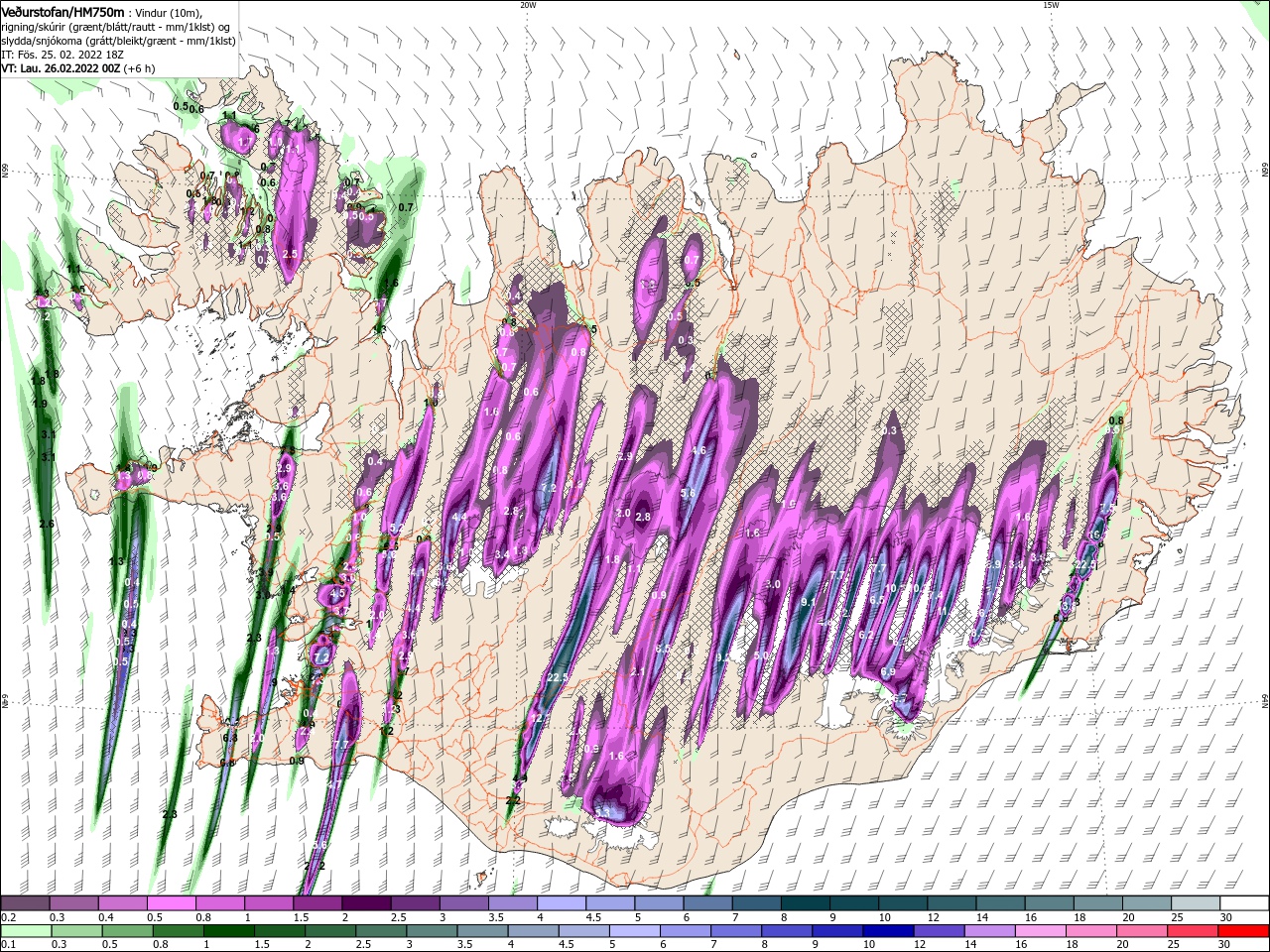The height and width of the screenshot is (952, 1270).
Task: Click the 6.9 value near the southern glacier
Action: click(x=887, y=671)
